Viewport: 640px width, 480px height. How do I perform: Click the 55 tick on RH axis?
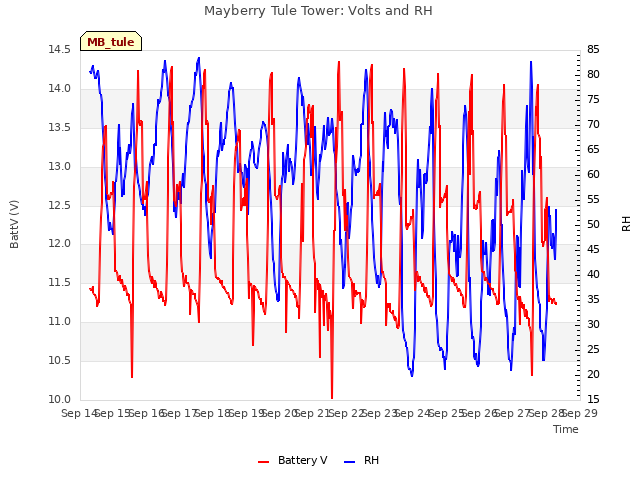tap(593, 199)
